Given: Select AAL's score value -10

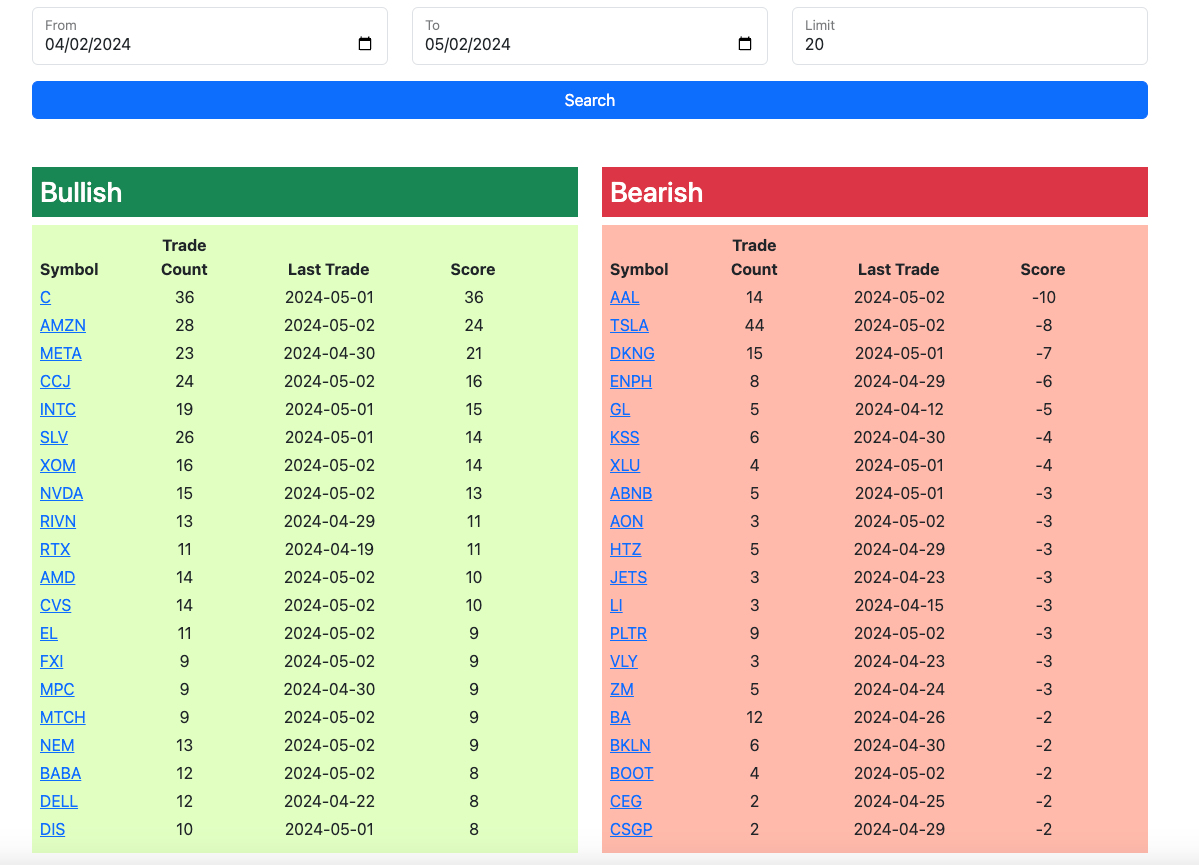Looking at the screenshot, I should [1044, 298].
